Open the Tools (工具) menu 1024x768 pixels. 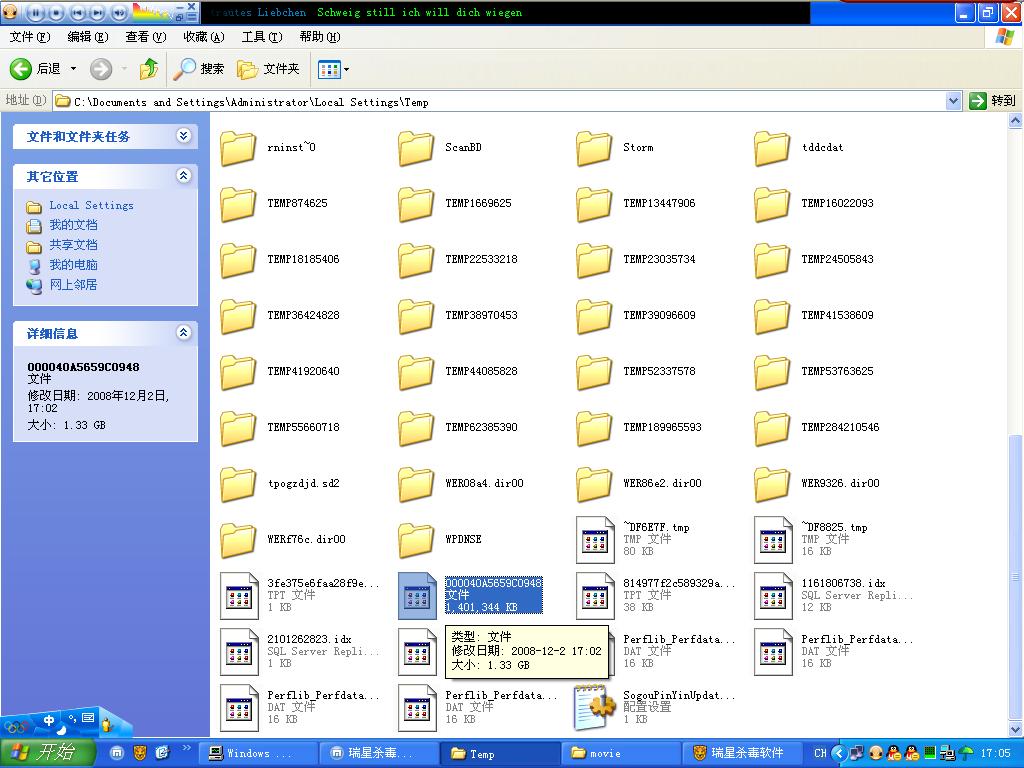pyautogui.click(x=261, y=37)
